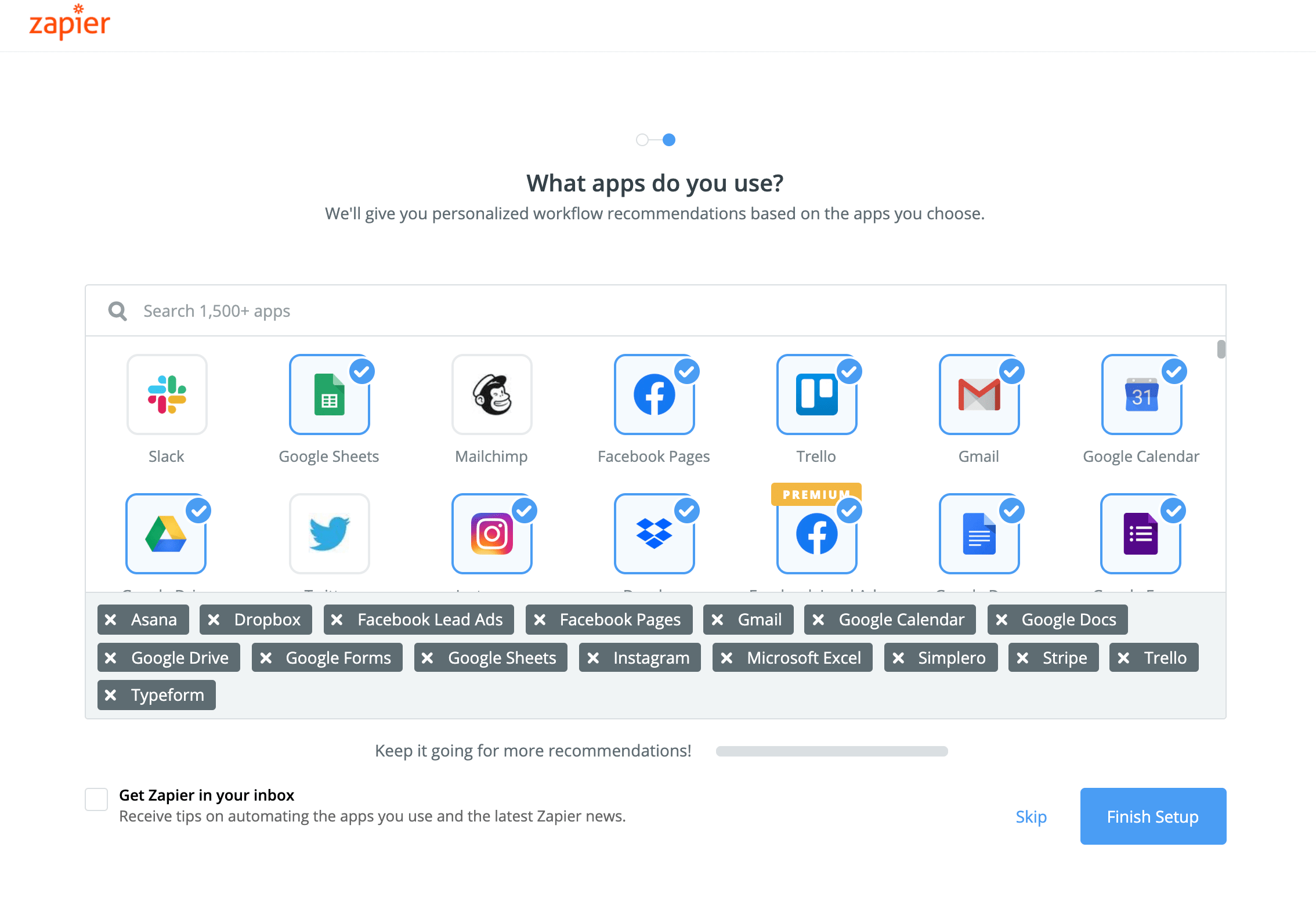Deselect the Dropbox app icon
This screenshot has height=912, width=1316.
point(654,534)
